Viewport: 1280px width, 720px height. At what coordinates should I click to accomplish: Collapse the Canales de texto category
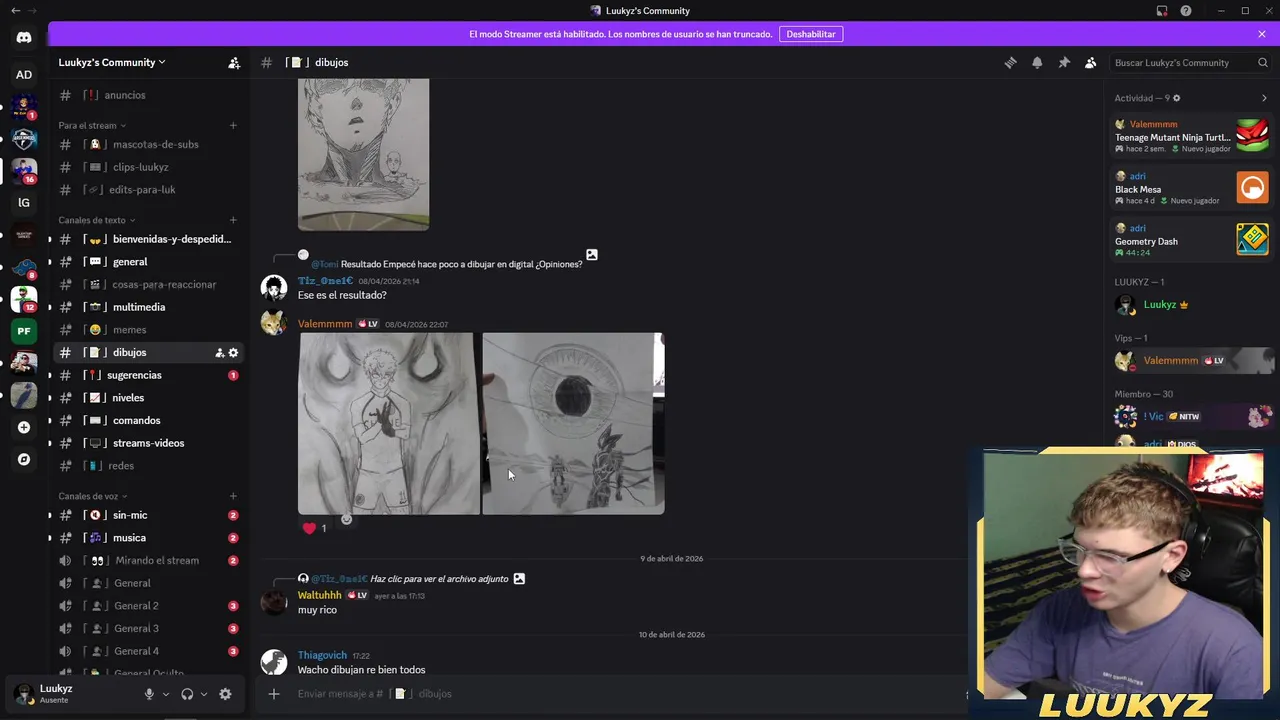pos(97,220)
